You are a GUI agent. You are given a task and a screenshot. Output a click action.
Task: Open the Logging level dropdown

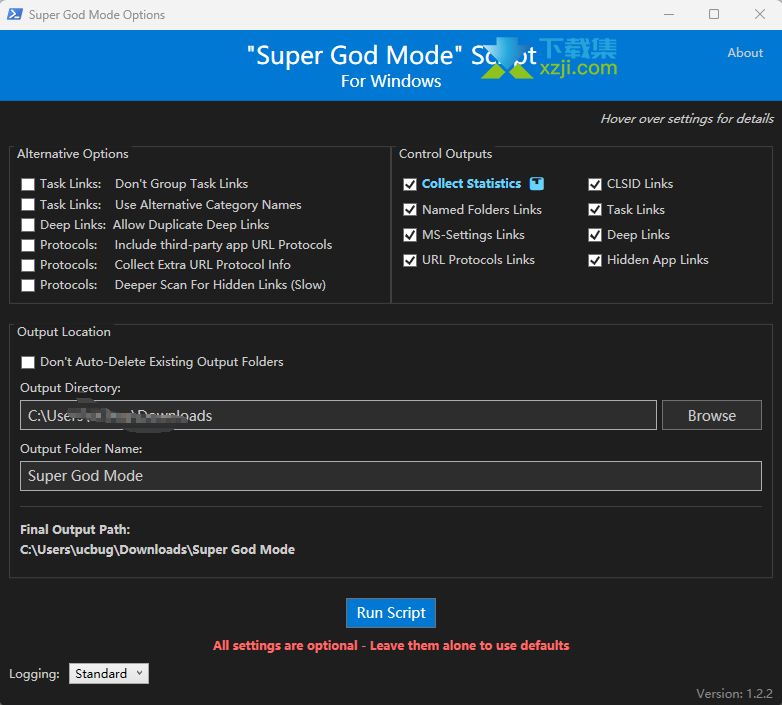(109, 674)
